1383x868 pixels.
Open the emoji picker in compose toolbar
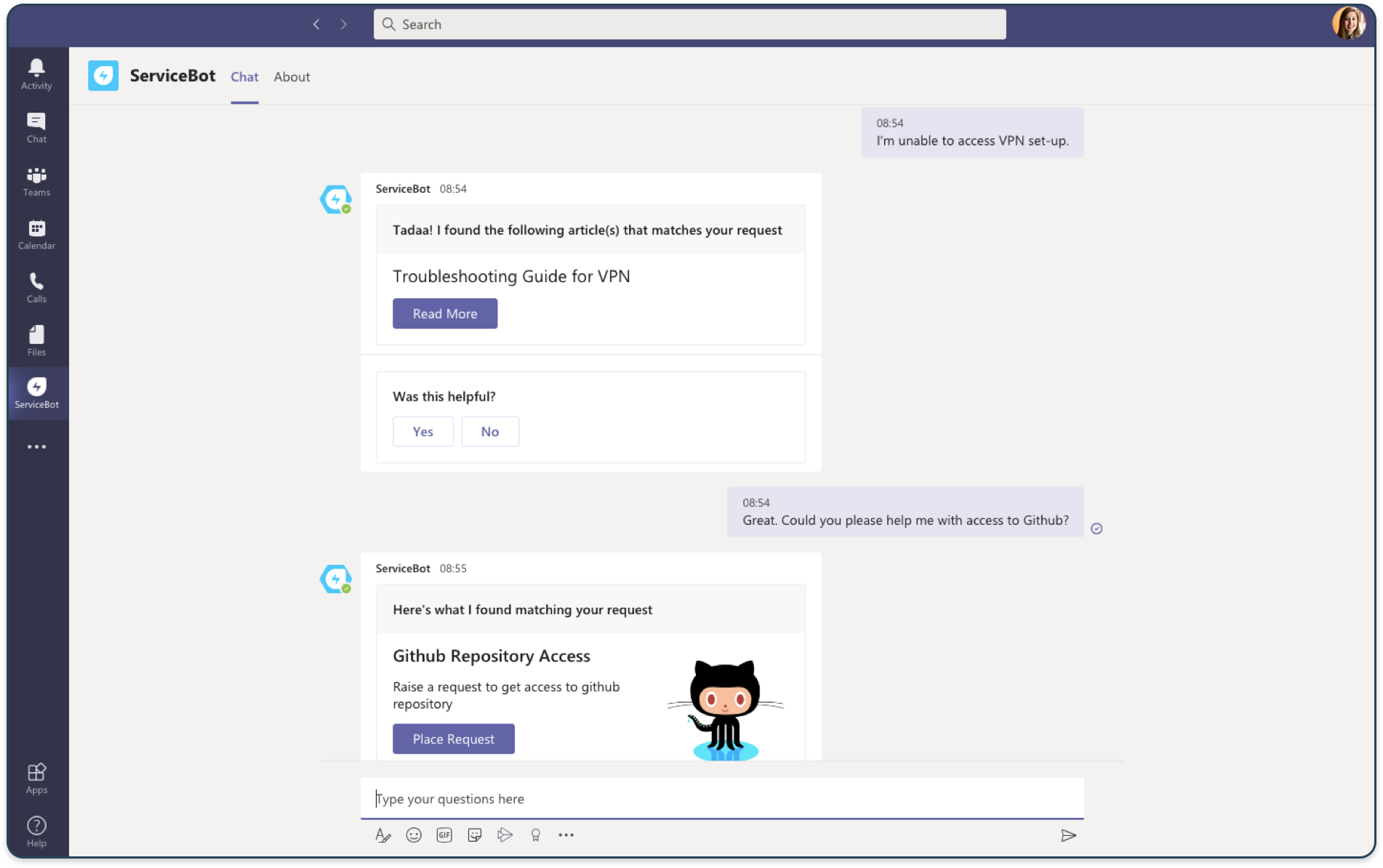(x=414, y=835)
